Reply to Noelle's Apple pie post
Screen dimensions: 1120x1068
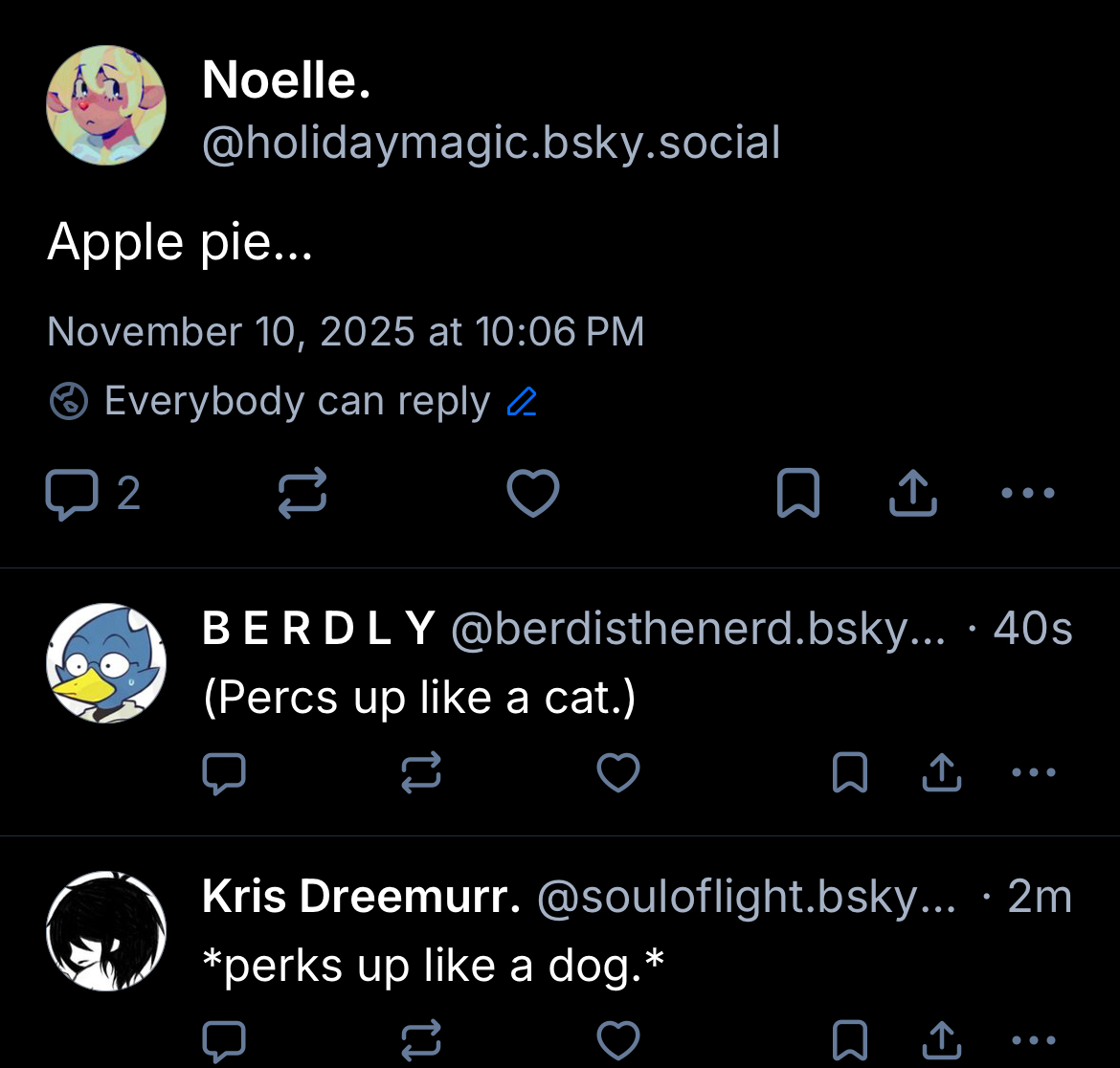[73, 494]
